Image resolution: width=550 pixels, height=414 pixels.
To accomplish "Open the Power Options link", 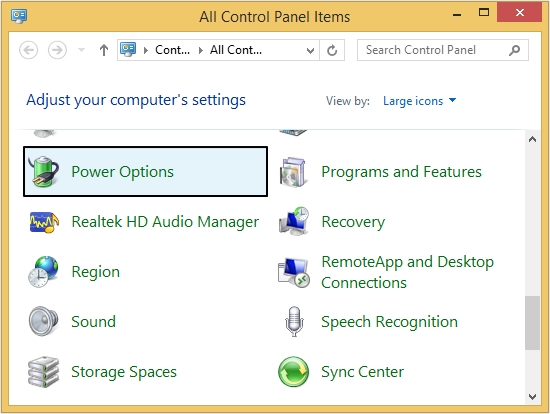I will click(122, 172).
